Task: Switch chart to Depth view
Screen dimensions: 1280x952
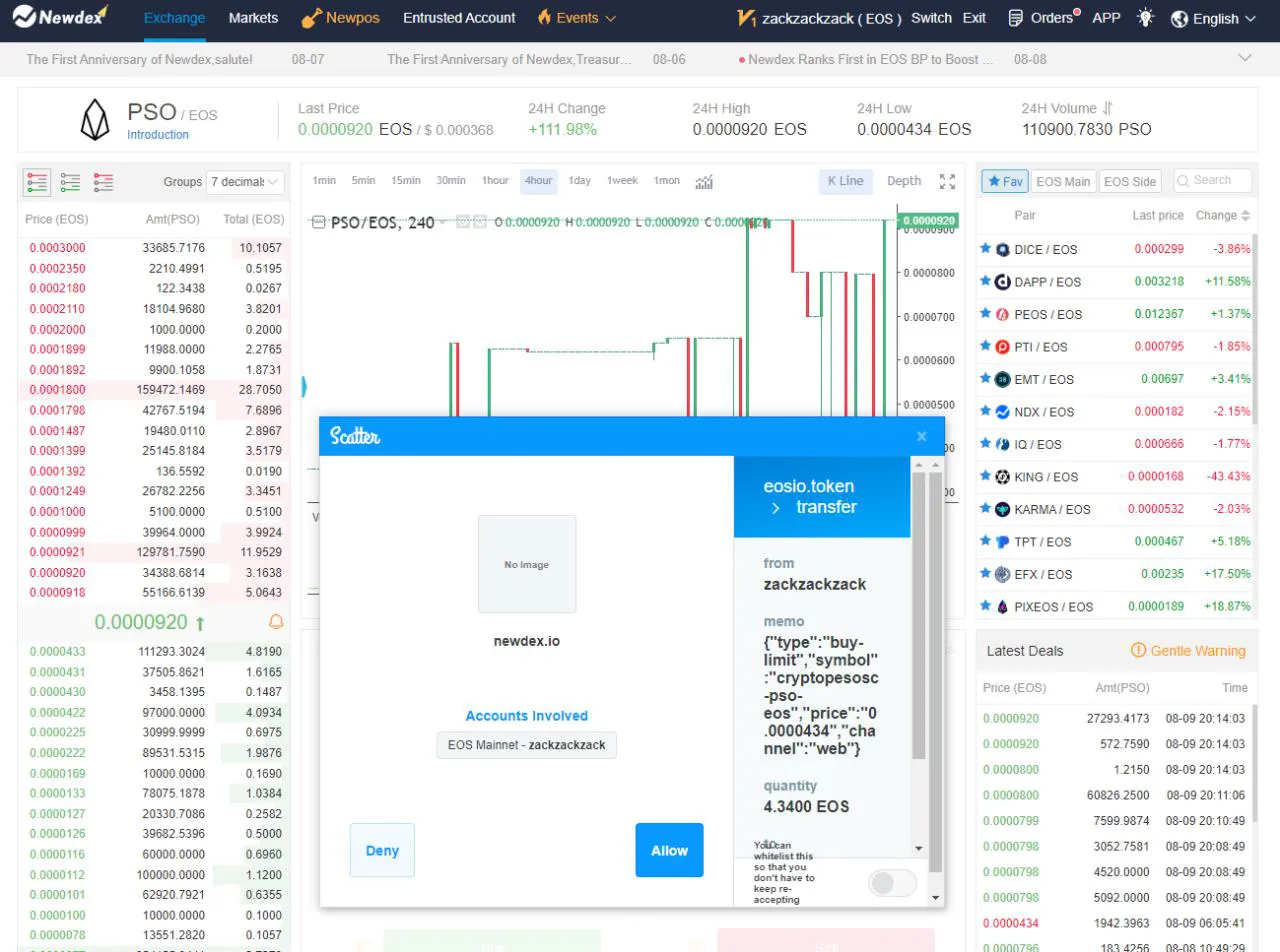Action: pos(904,181)
